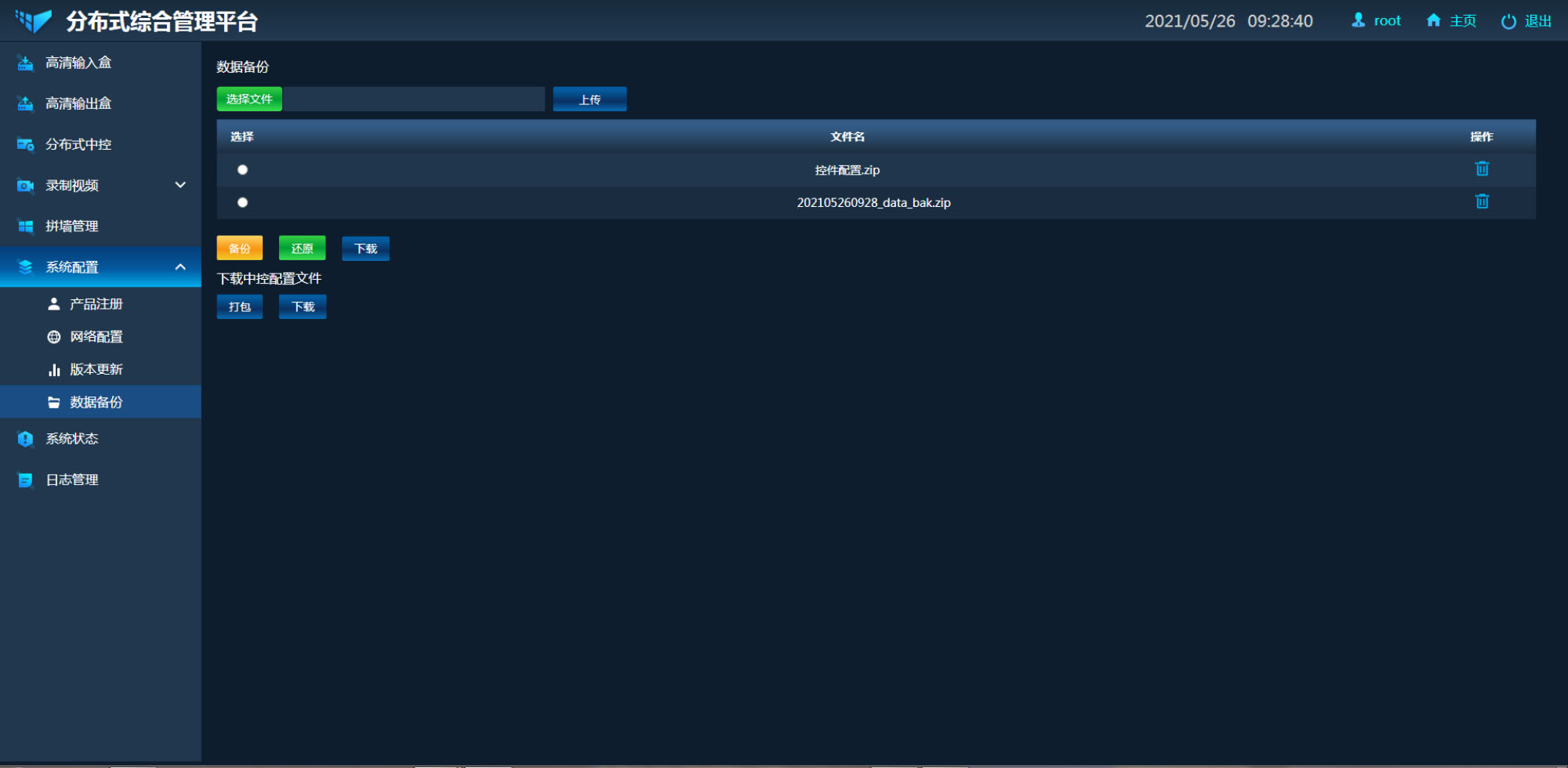The width and height of the screenshot is (1568, 768).
Task: Click the 打包 button
Action: point(239,306)
